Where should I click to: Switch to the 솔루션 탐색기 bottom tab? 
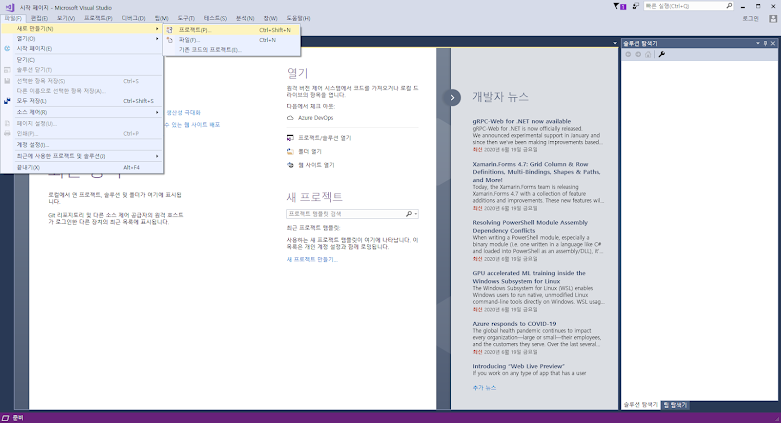point(641,405)
